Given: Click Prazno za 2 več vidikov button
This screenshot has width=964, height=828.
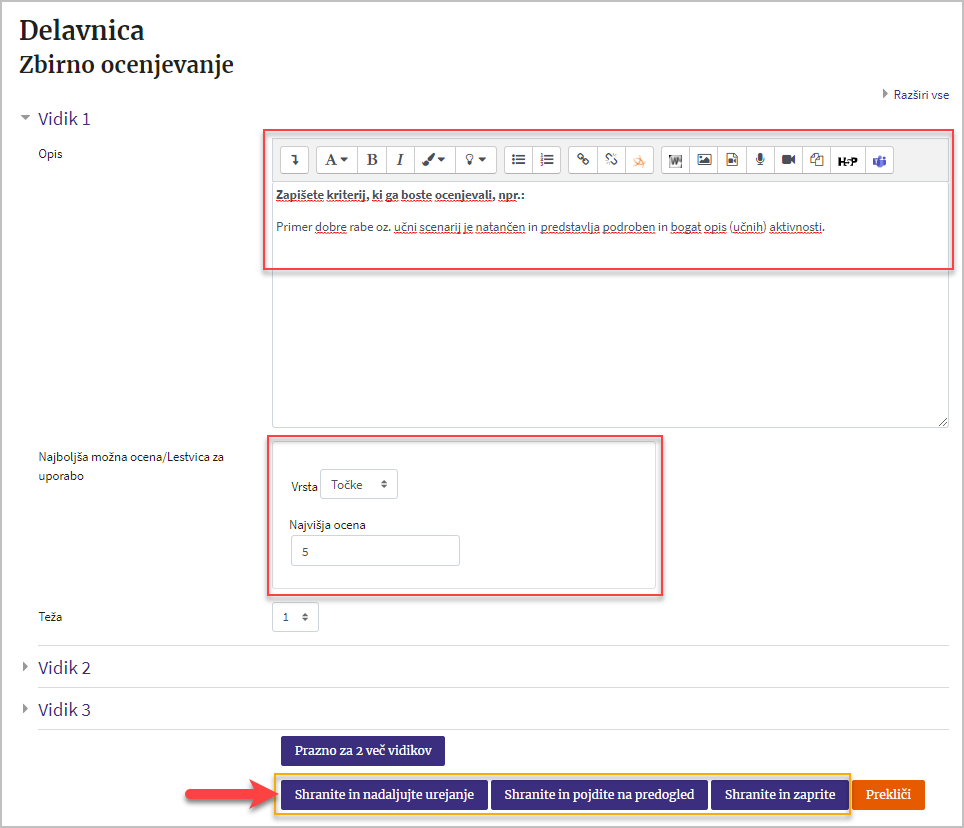Looking at the screenshot, I should click(363, 751).
